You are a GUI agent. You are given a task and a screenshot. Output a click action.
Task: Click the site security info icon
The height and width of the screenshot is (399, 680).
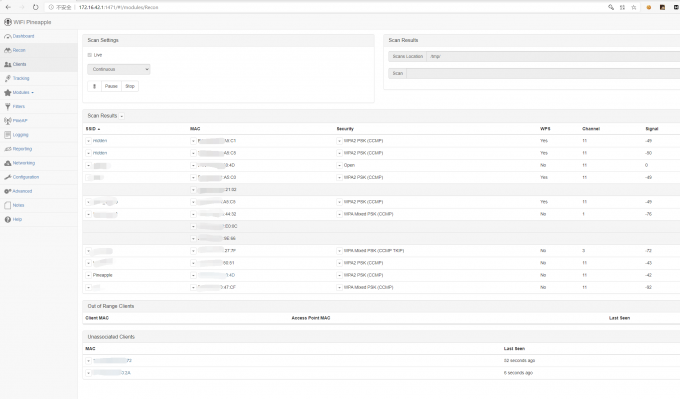tap(51, 7)
